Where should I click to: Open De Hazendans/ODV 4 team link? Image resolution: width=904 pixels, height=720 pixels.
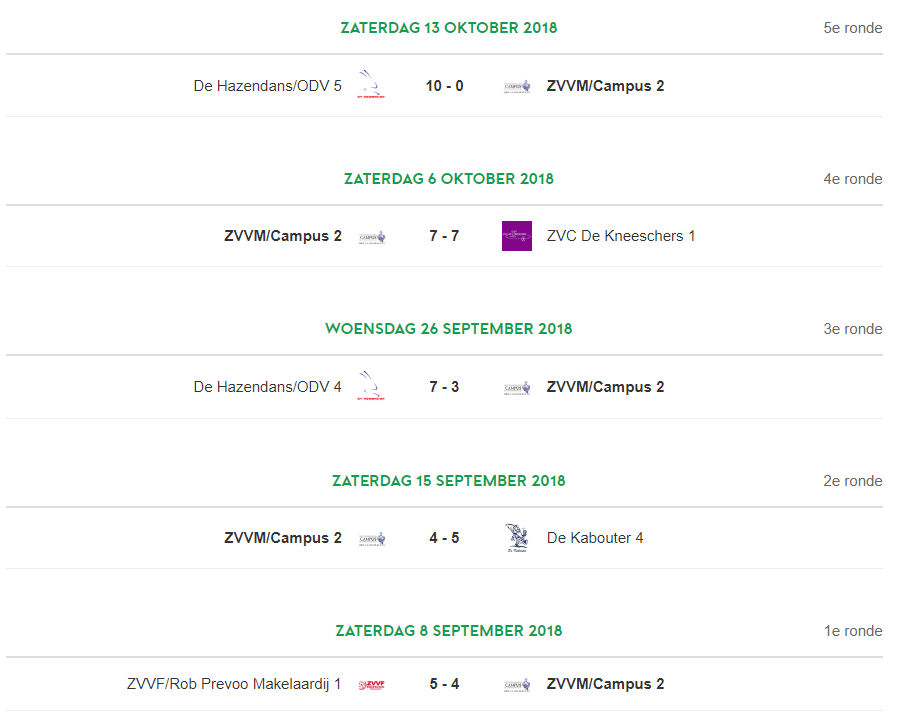click(268, 387)
